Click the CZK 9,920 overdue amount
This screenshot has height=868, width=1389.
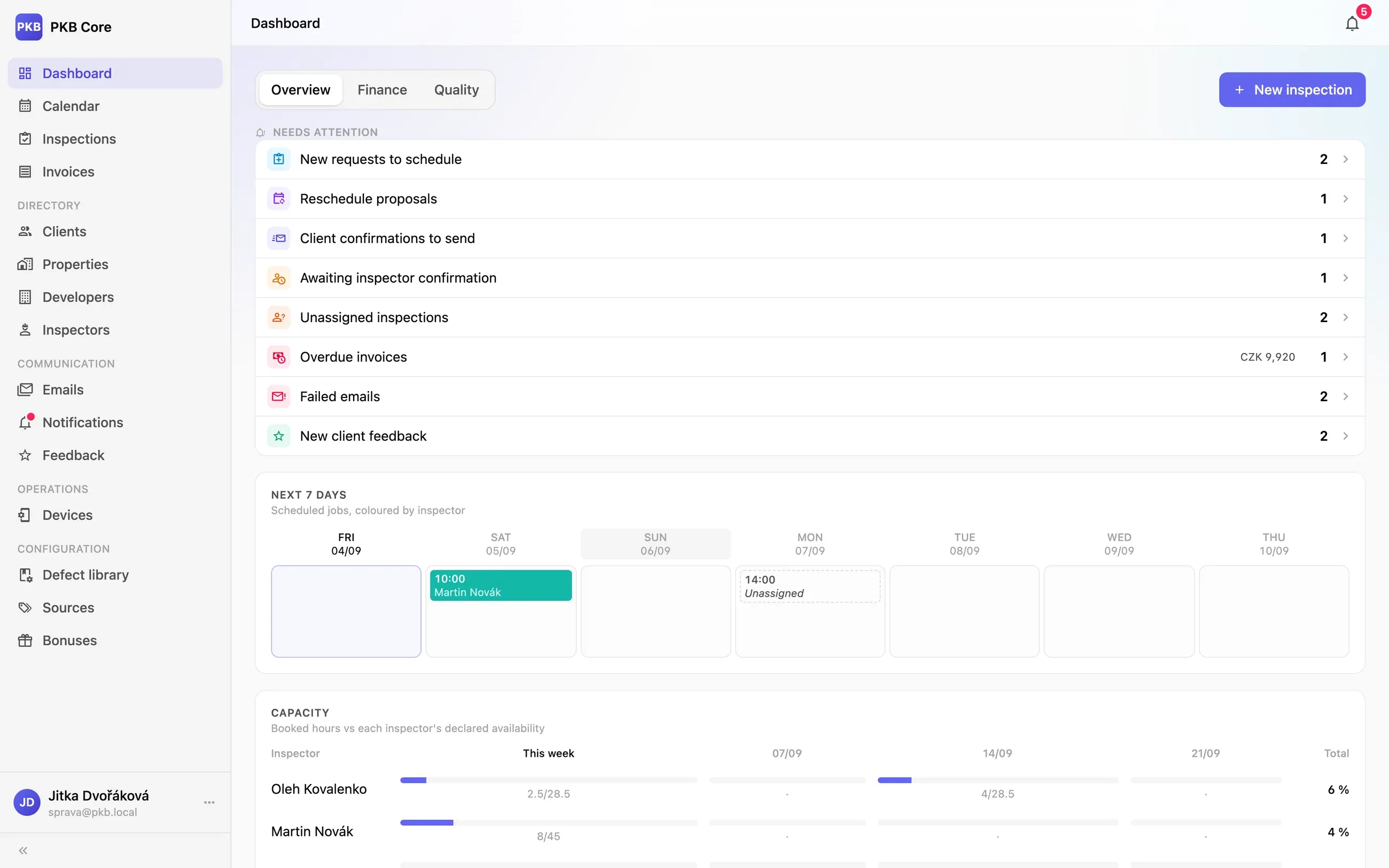tap(1267, 357)
